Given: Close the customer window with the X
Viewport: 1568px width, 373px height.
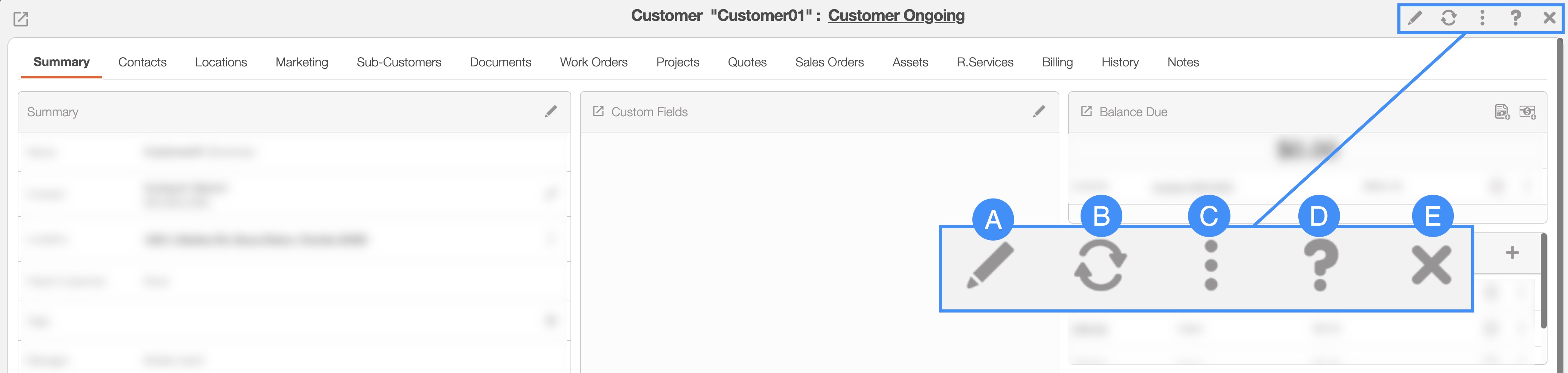Looking at the screenshot, I should (1549, 18).
